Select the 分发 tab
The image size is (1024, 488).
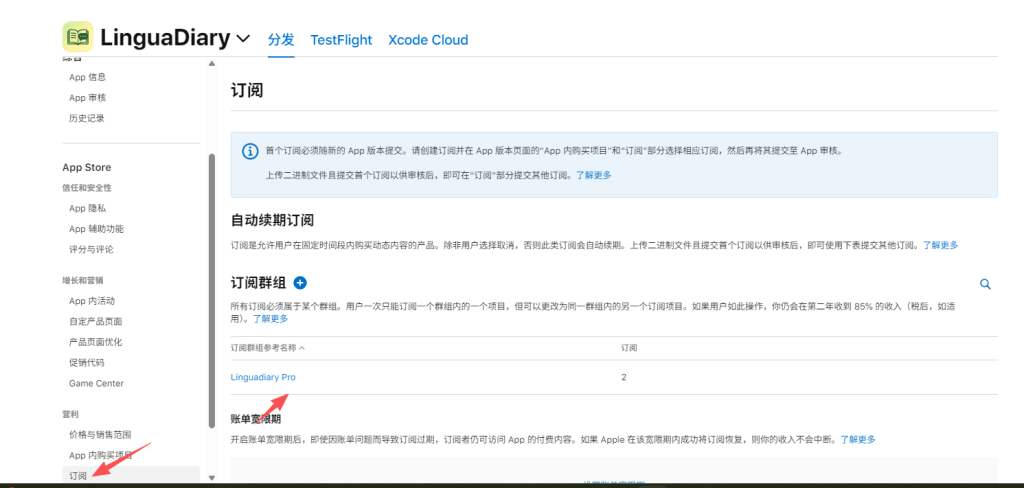point(281,40)
